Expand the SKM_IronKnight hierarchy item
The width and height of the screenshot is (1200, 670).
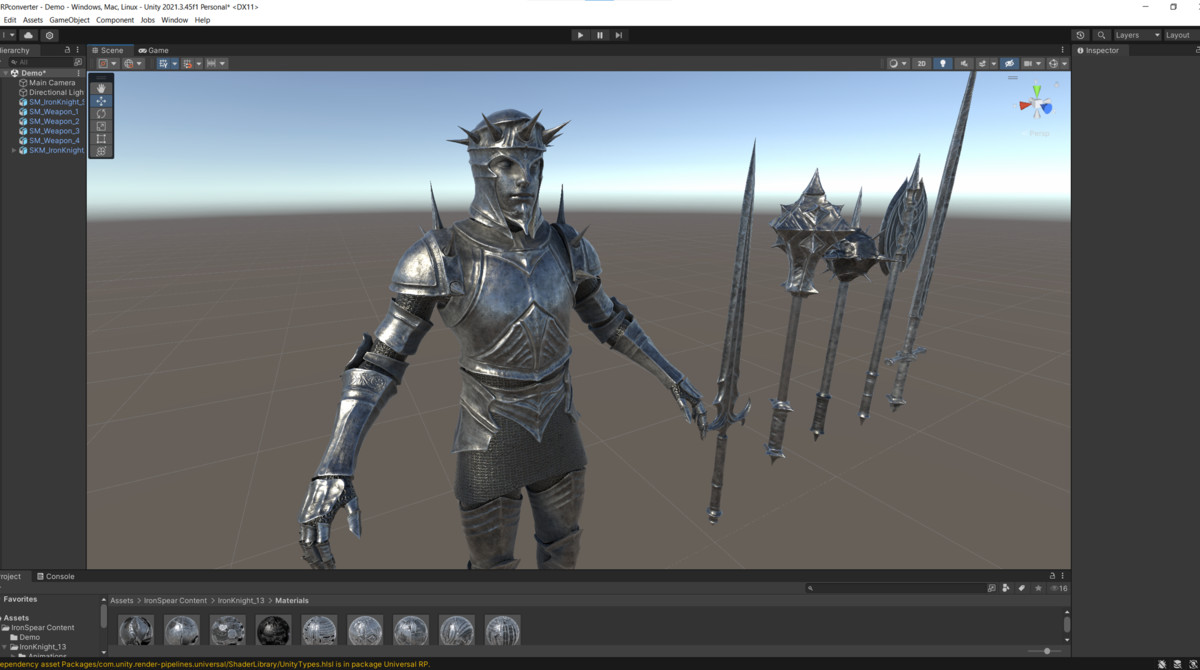click(x=14, y=151)
